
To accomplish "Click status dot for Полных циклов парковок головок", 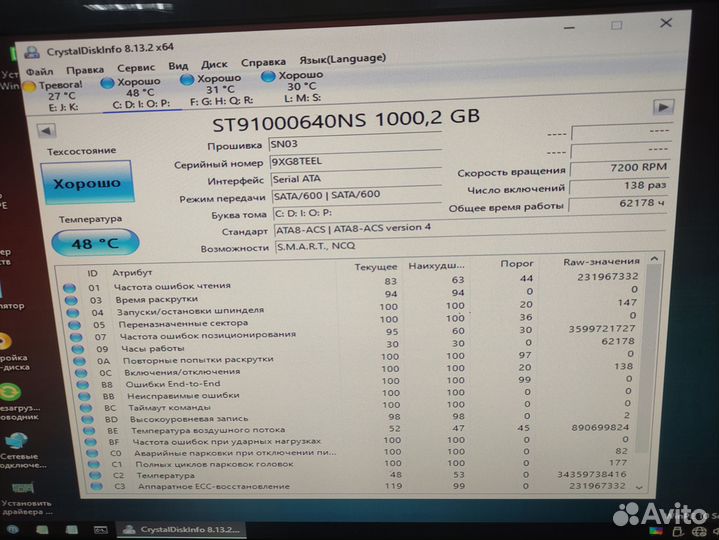I will (94, 465).
